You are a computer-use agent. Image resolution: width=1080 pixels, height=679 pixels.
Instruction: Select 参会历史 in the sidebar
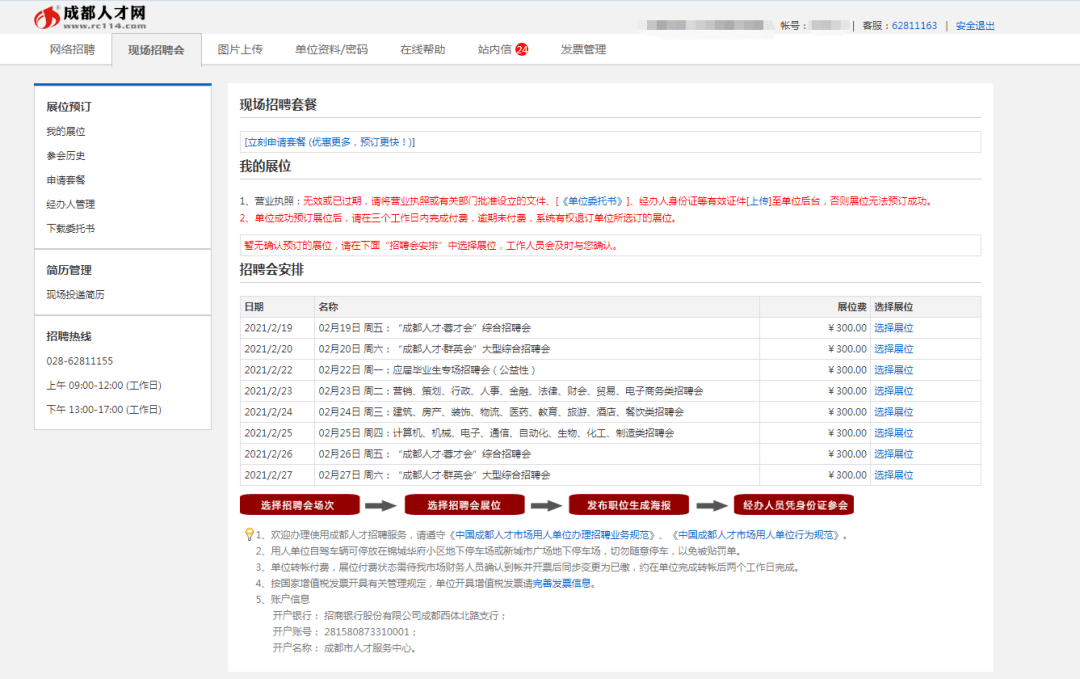(66, 156)
